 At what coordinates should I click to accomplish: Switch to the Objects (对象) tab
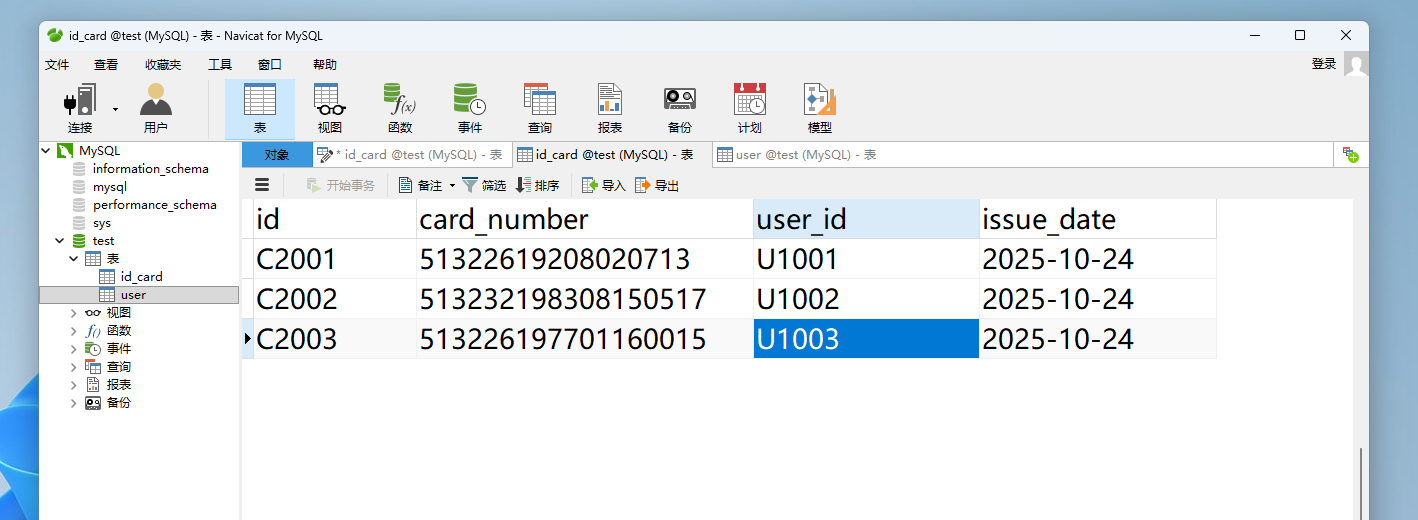coord(277,155)
